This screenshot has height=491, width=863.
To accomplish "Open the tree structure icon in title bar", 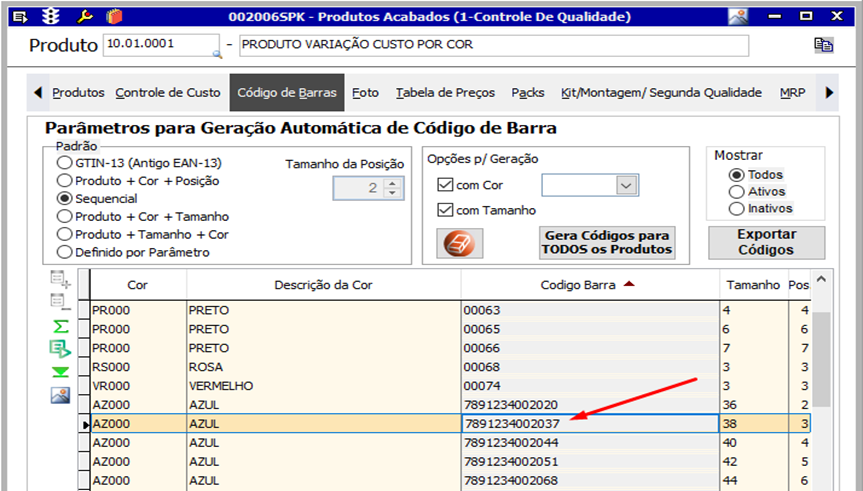I will click(x=51, y=17).
